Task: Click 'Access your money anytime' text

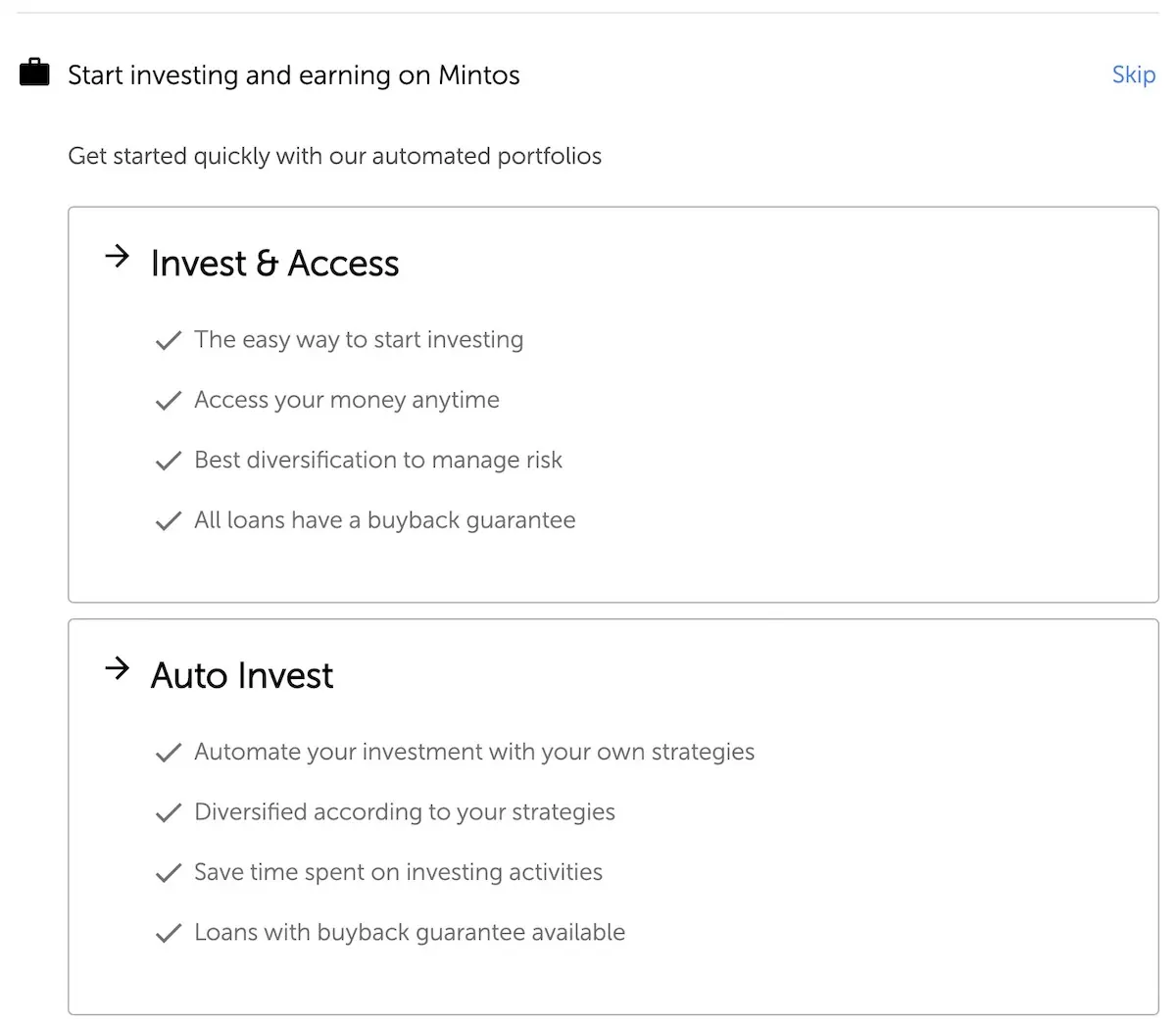Action: coord(347,400)
